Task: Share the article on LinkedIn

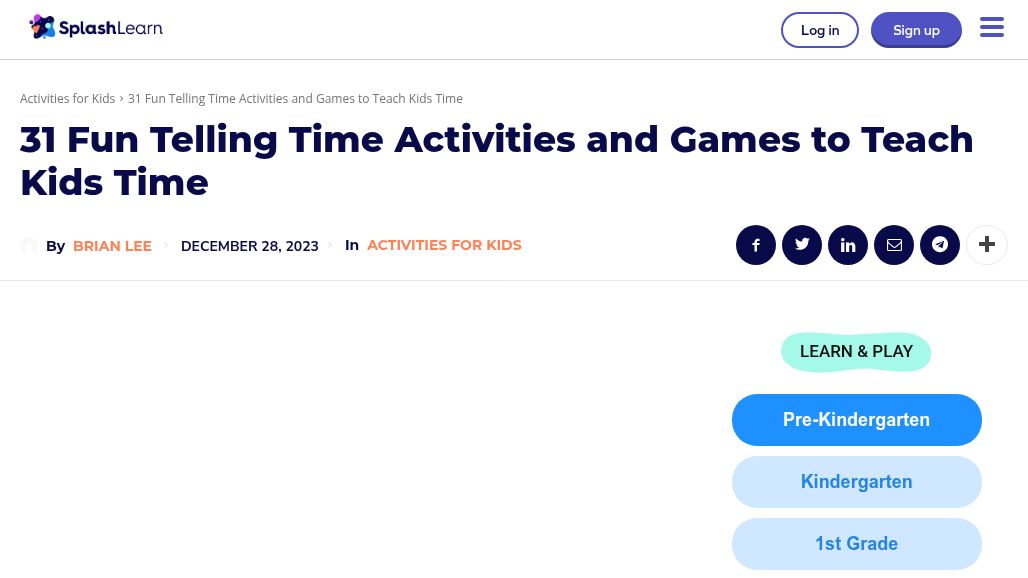Action: pyautogui.click(x=848, y=245)
